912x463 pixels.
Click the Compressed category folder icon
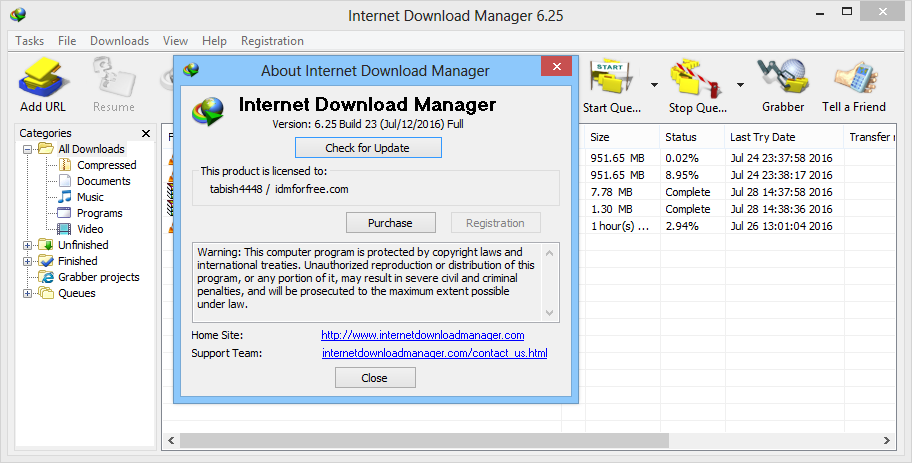click(x=65, y=165)
